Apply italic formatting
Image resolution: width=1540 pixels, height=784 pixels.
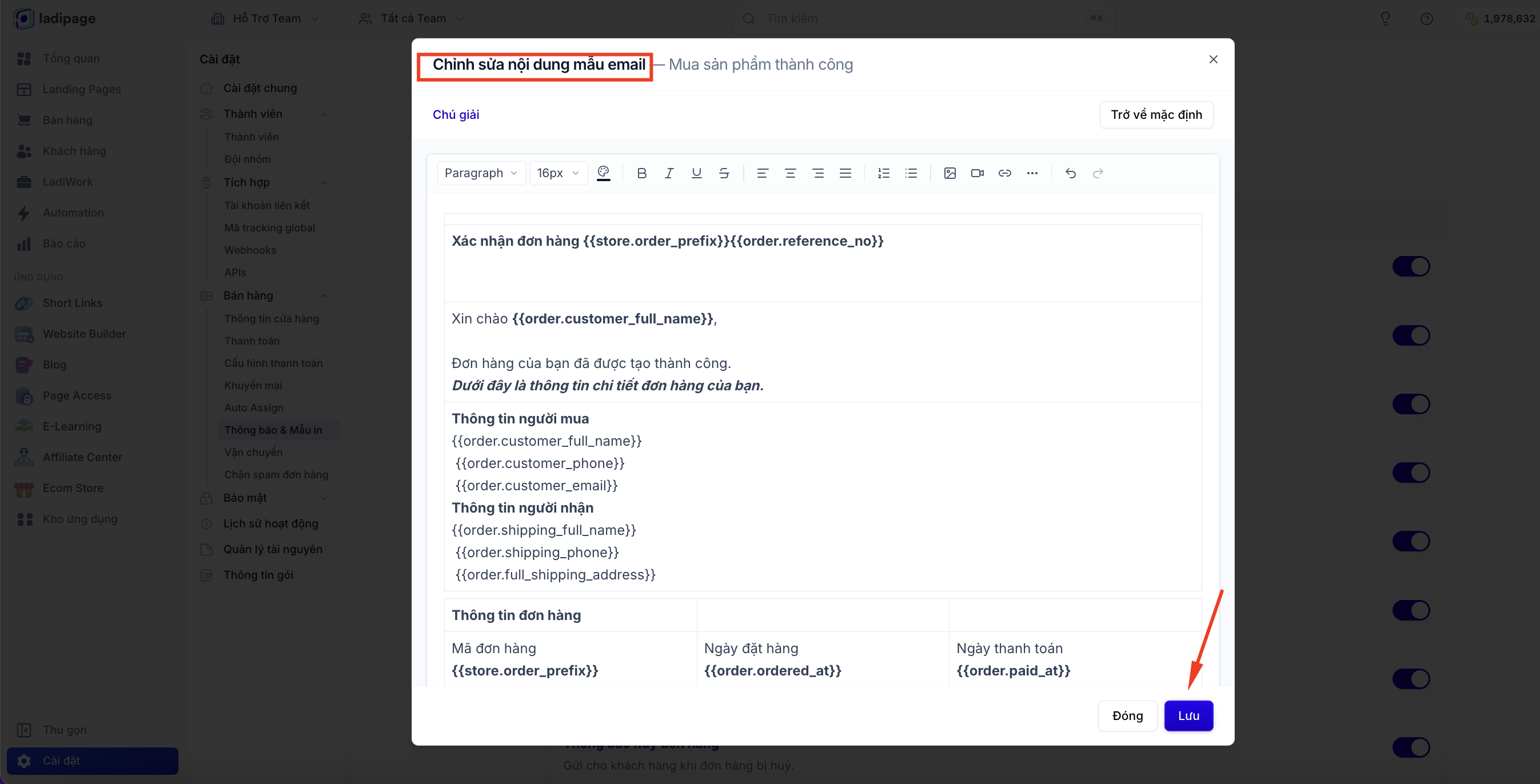coord(669,173)
